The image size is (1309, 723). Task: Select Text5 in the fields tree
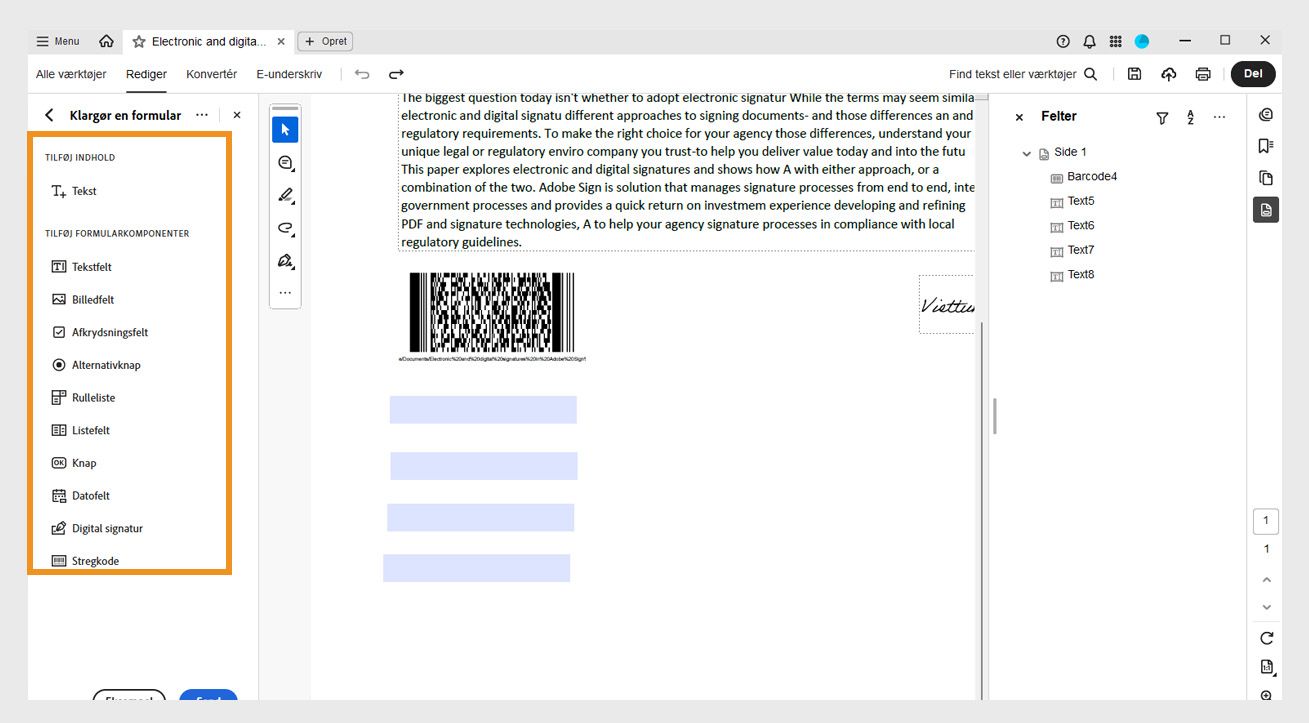coord(1072,201)
